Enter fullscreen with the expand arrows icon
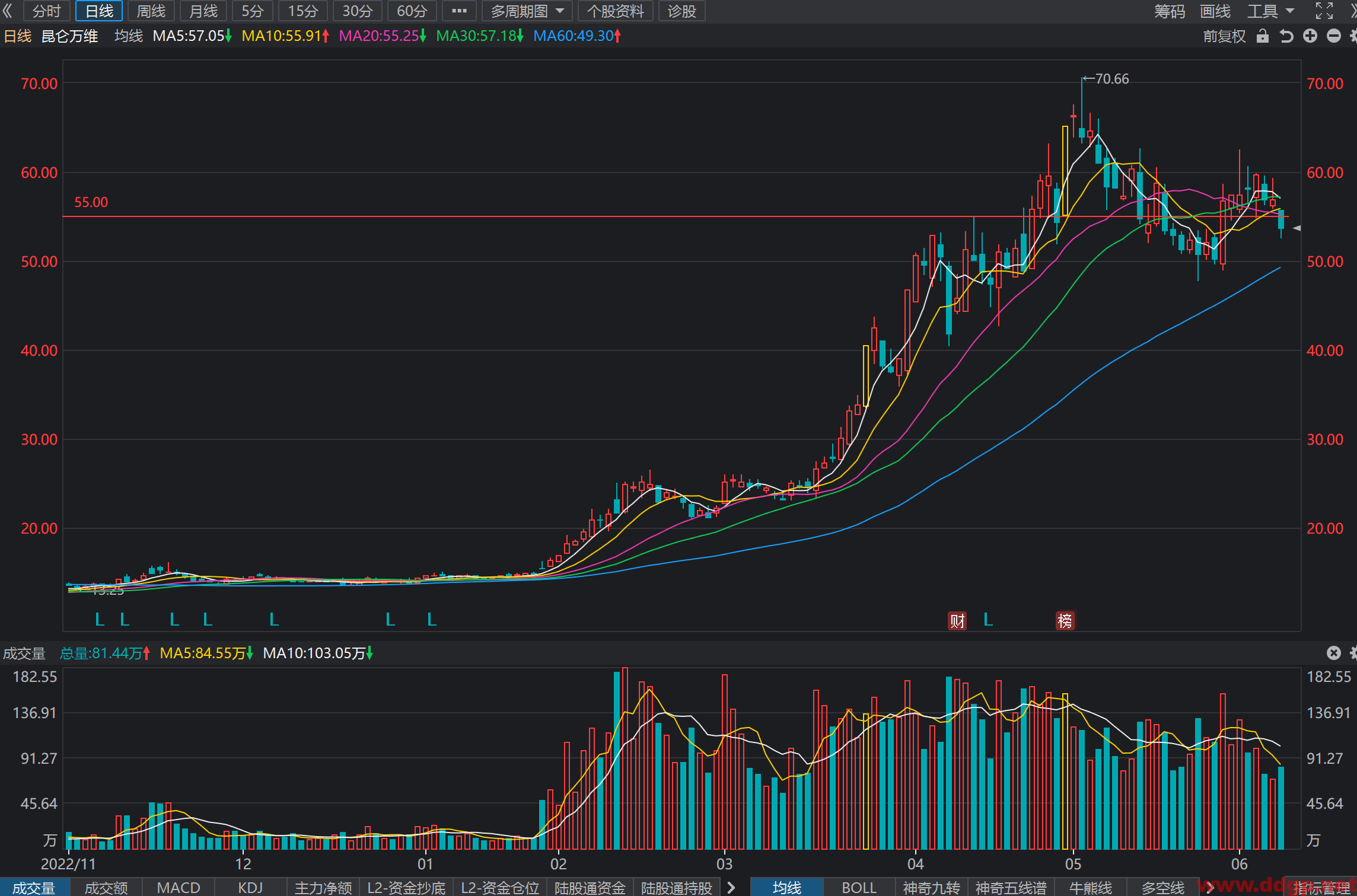The height and width of the screenshot is (896, 1357). 1324,11
